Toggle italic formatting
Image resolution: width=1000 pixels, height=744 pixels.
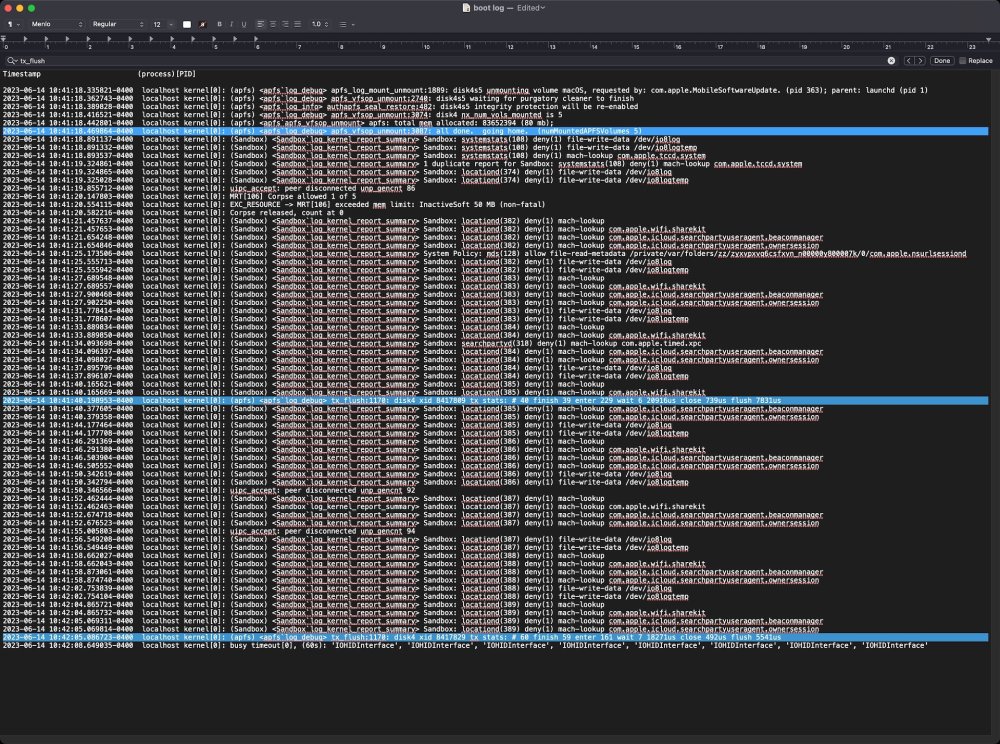point(232,24)
